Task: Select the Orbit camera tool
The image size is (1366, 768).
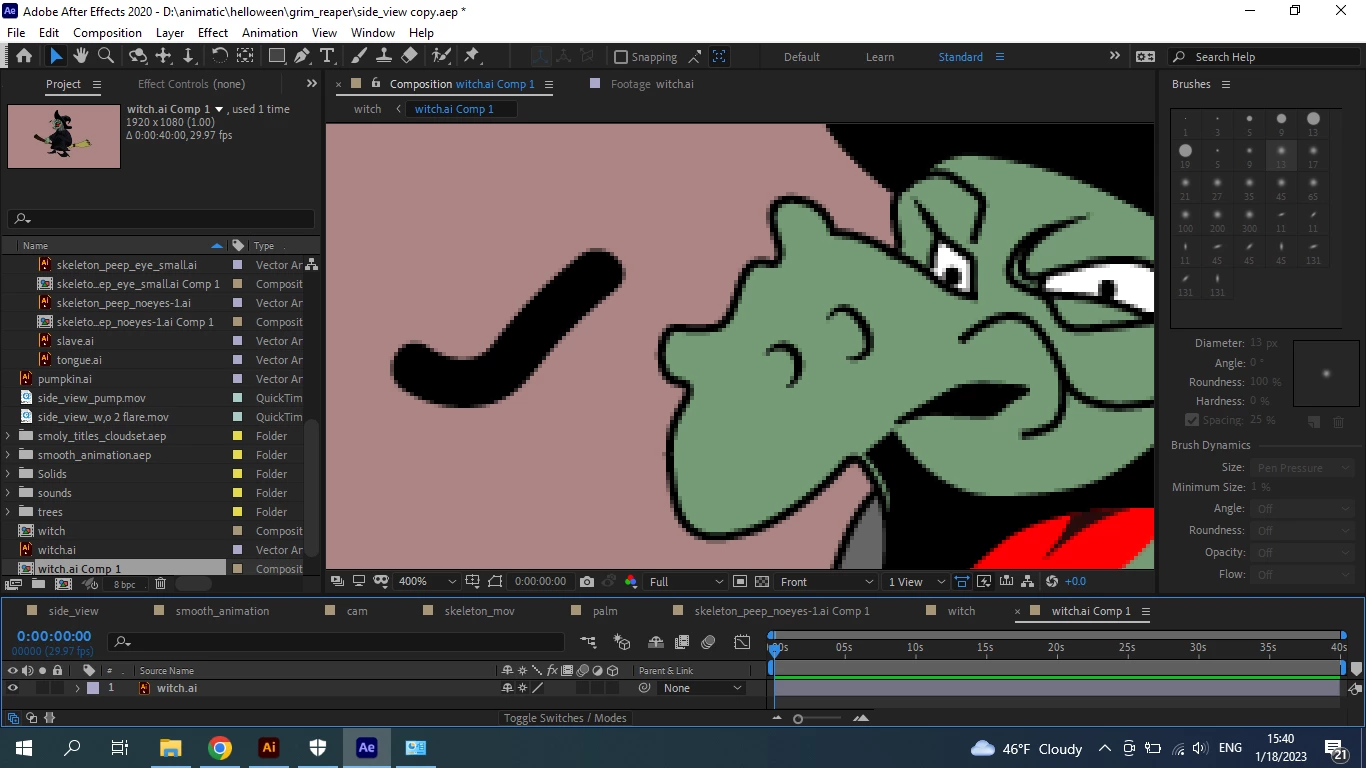Action: (x=138, y=57)
